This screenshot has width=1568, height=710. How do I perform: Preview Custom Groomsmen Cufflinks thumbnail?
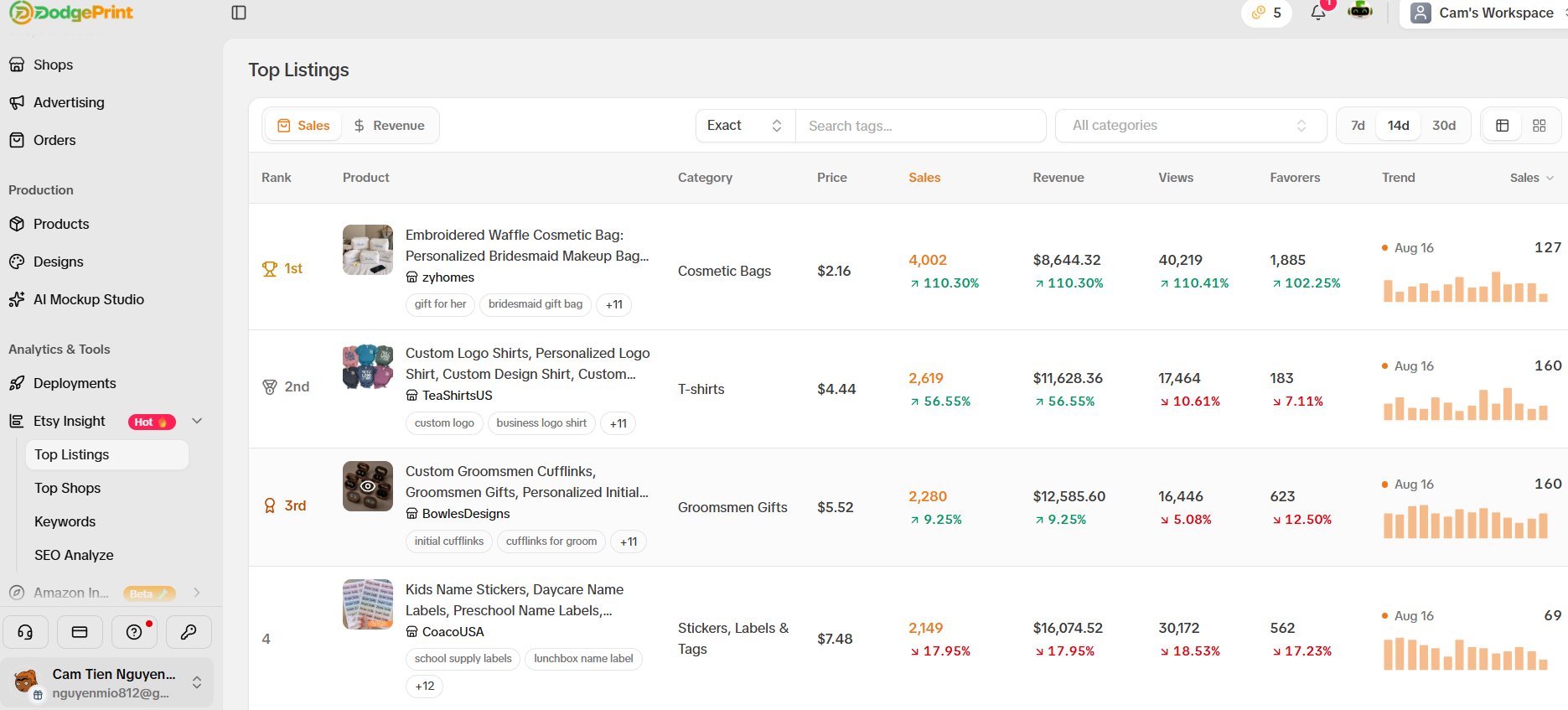click(368, 486)
